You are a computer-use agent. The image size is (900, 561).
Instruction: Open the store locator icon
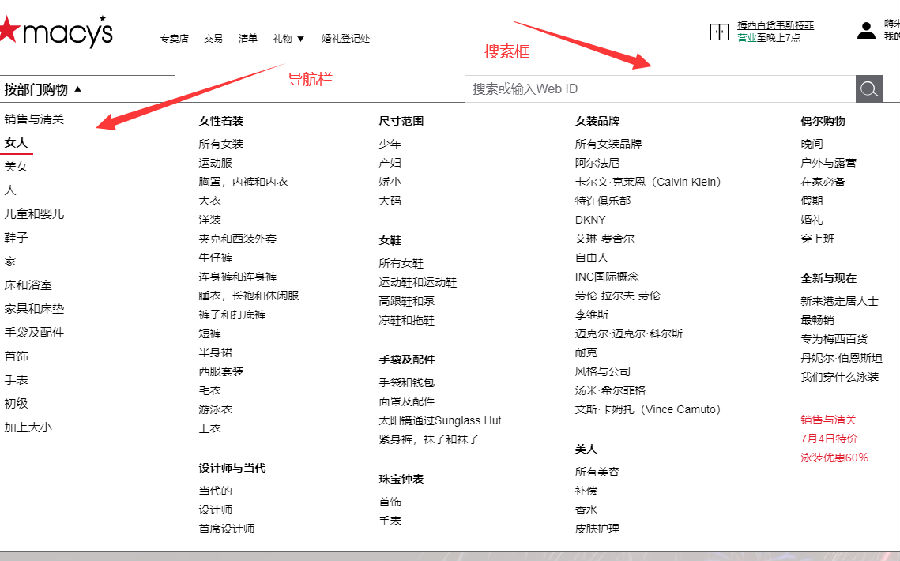pyautogui.click(x=719, y=32)
